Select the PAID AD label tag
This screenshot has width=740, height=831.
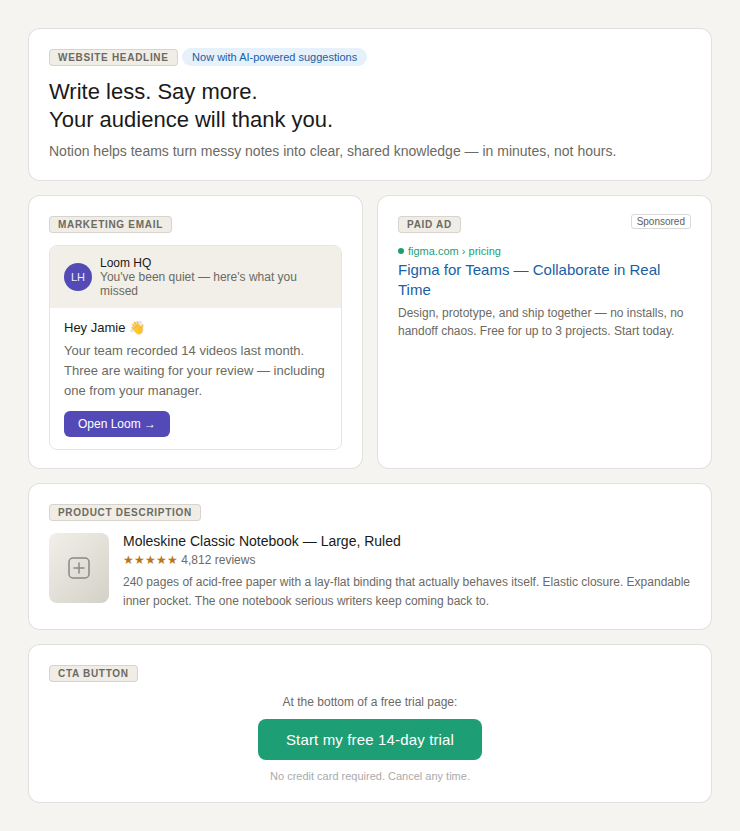pos(429,224)
